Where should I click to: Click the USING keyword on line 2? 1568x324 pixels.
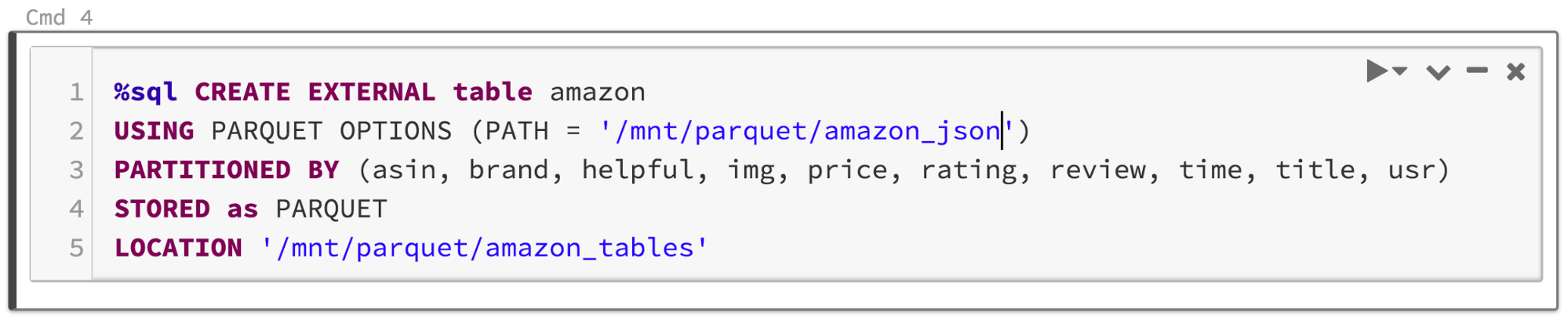pyautogui.click(x=154, y=131)
